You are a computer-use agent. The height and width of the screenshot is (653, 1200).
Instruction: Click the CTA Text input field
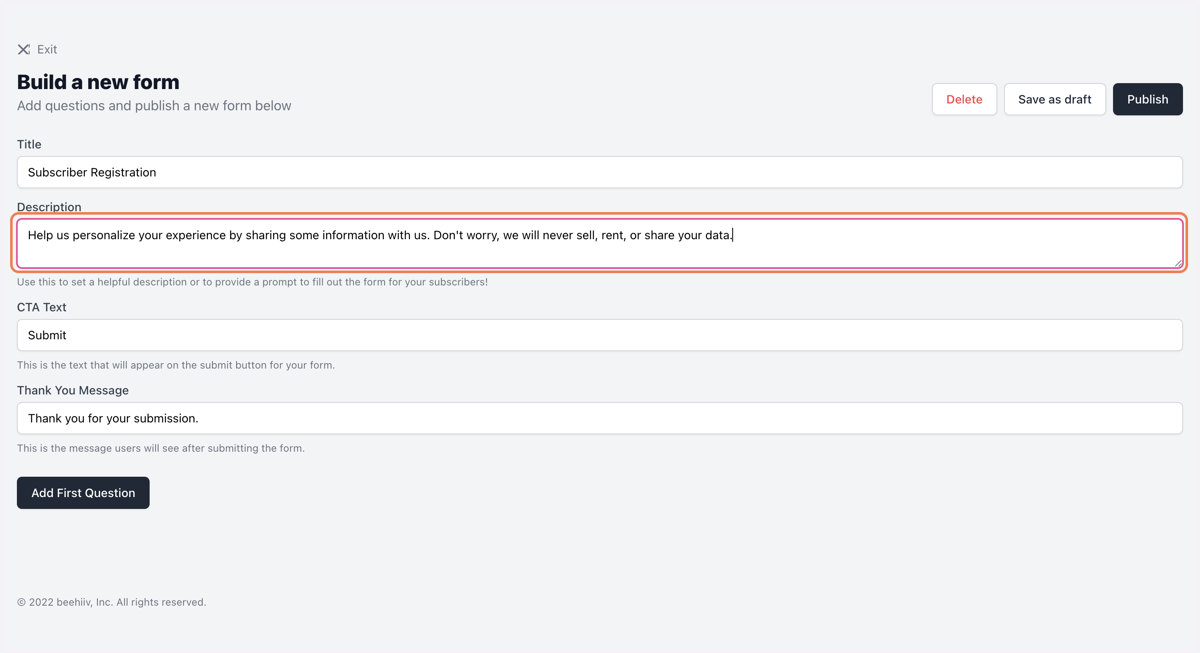click(x=600, y=335)
